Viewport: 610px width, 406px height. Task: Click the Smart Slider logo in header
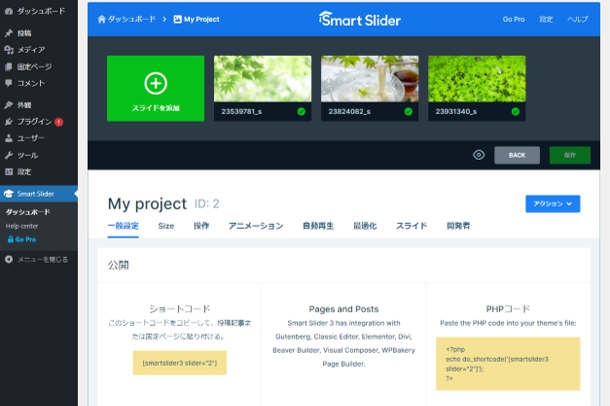point(359,19)
